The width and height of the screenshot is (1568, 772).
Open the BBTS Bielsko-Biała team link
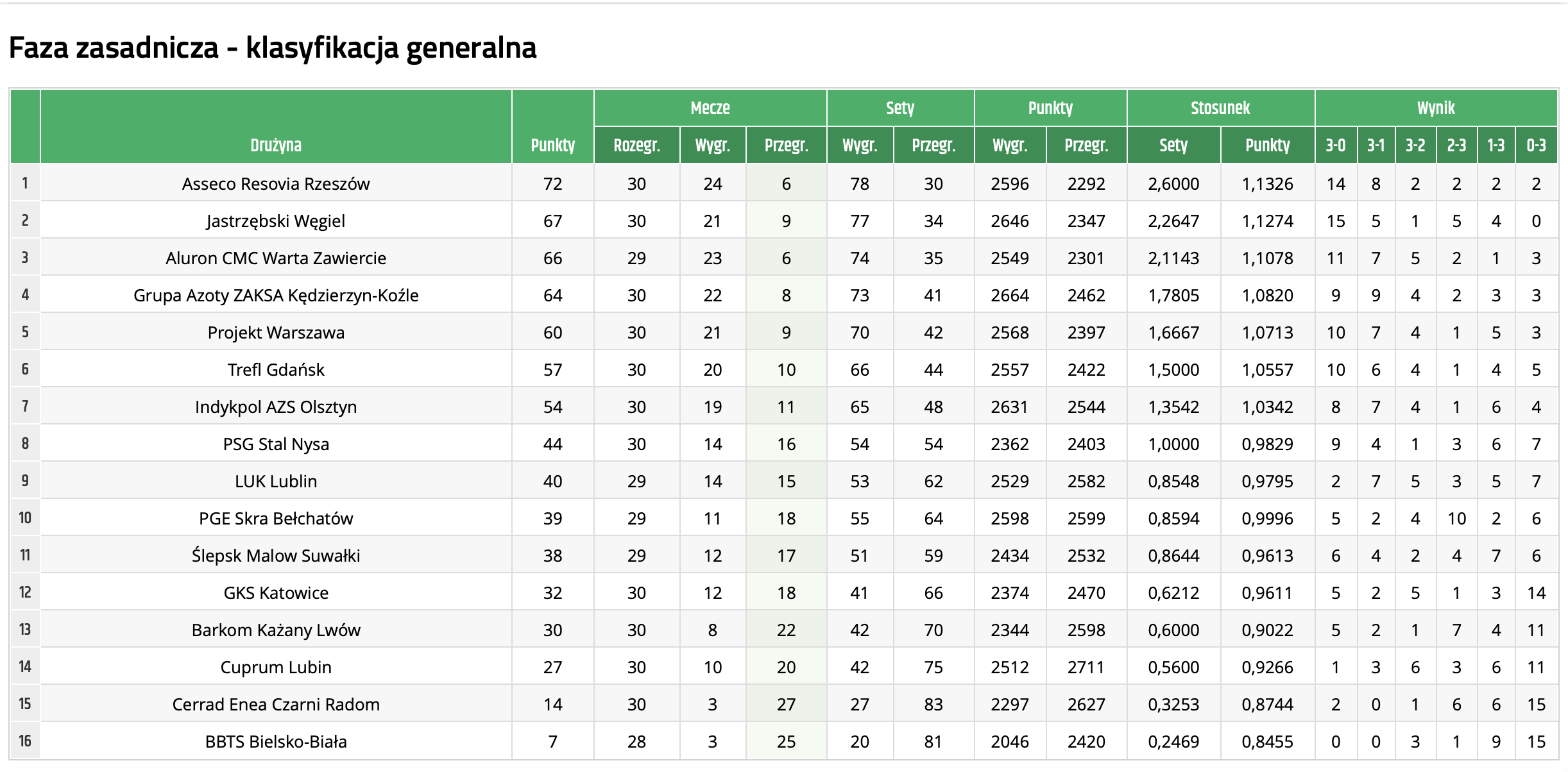[276, 742]
